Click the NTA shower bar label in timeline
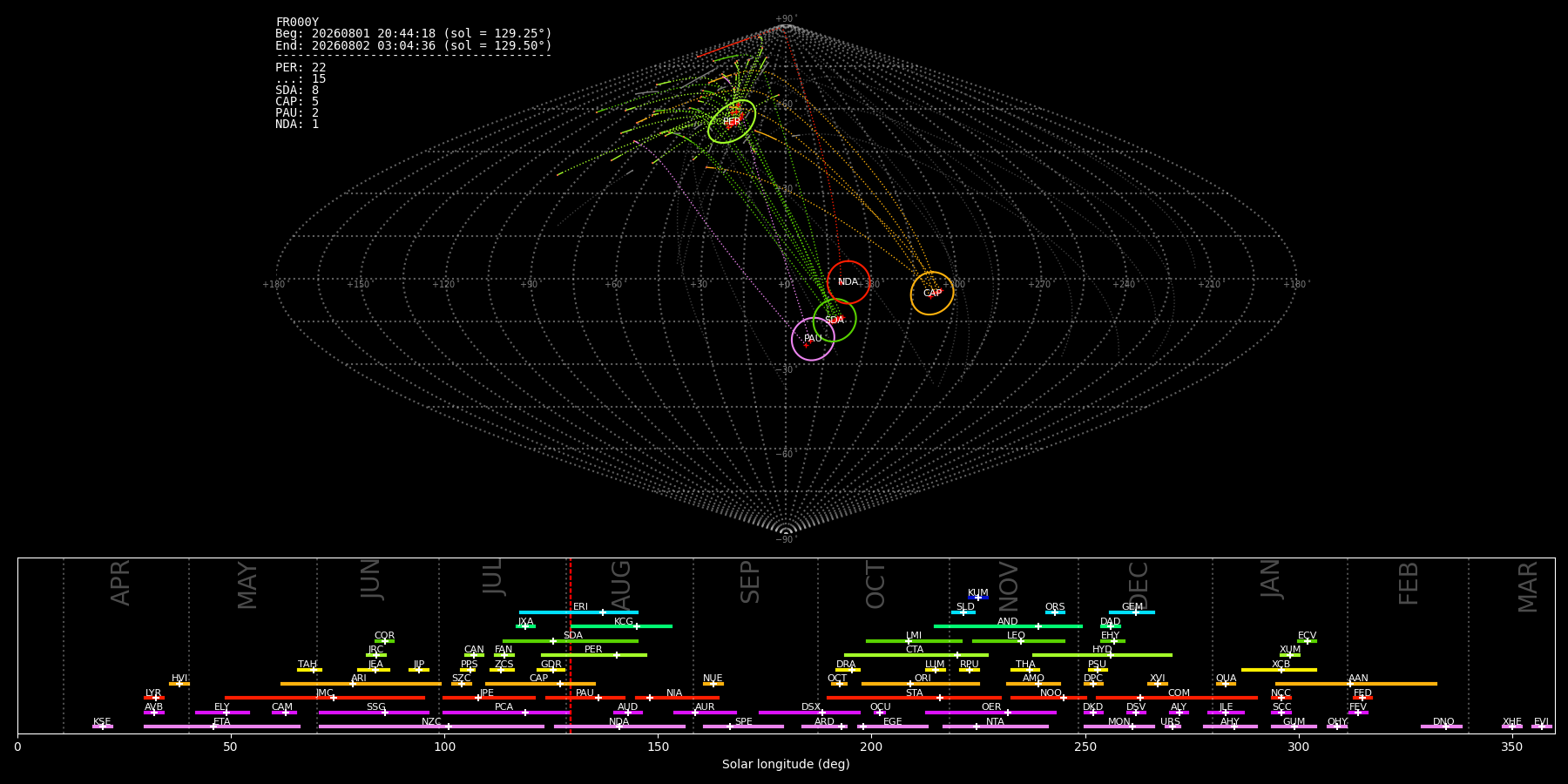 point(995,722)
